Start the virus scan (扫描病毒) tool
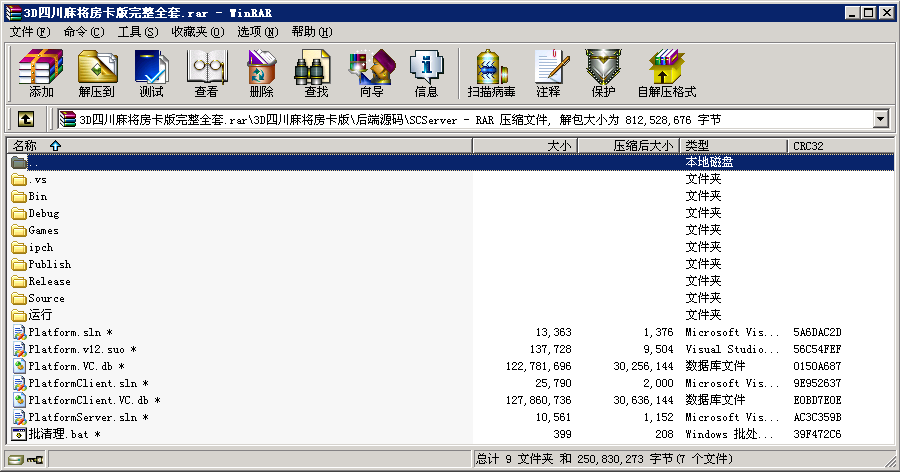Image resolution: width=900 pixels, height=472 pixels. pyautogui.click(x=492, y=74)
